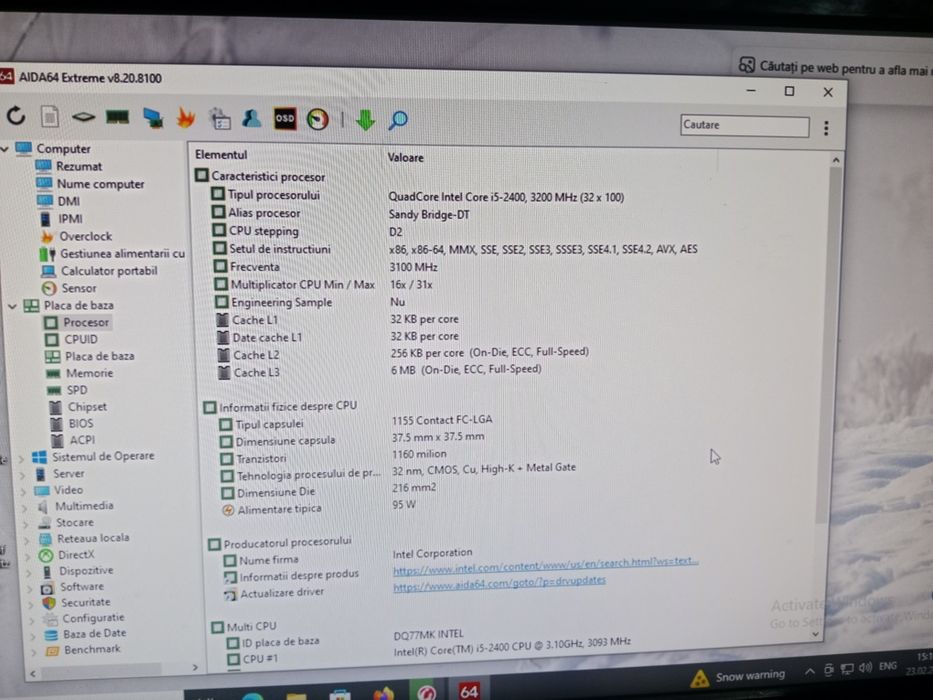Viewport: 933px width, 700px height.
Task: Show hidden system tray icons chevron
Action: (810, 671)
